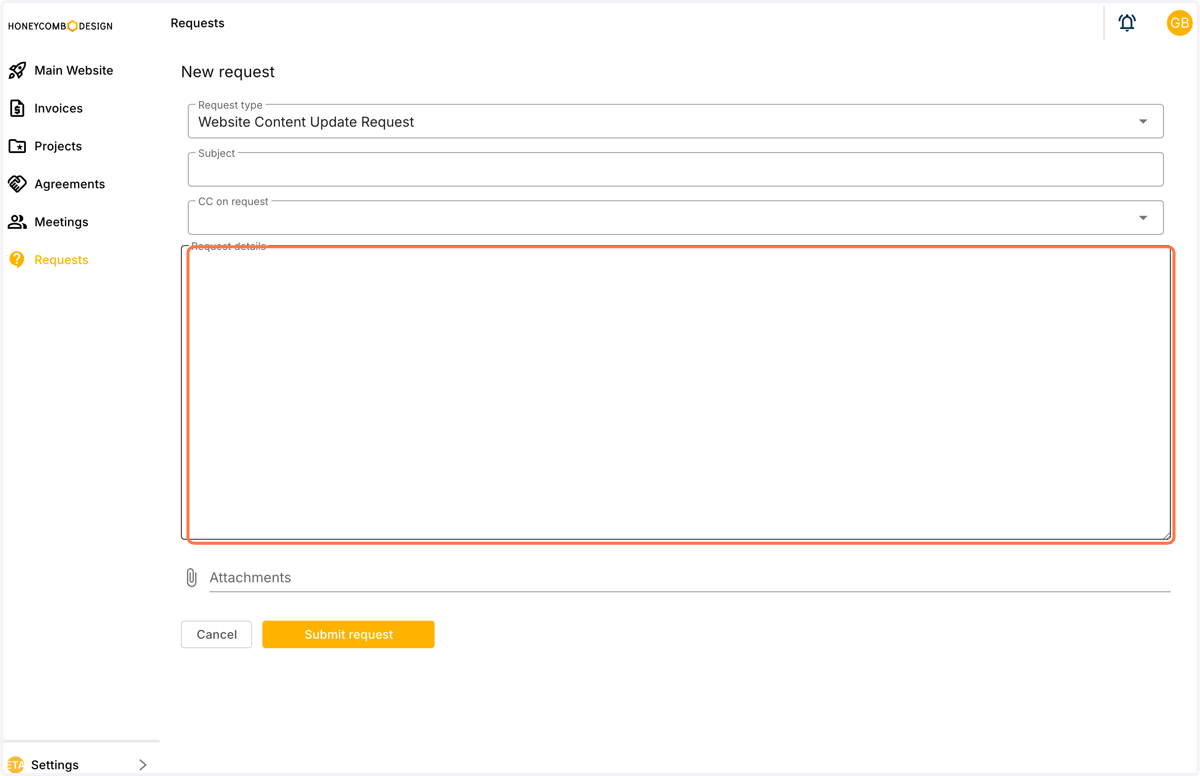Click the Requests question mark icon
This screenshot has width=1200, height=776.
click(17, 260)
